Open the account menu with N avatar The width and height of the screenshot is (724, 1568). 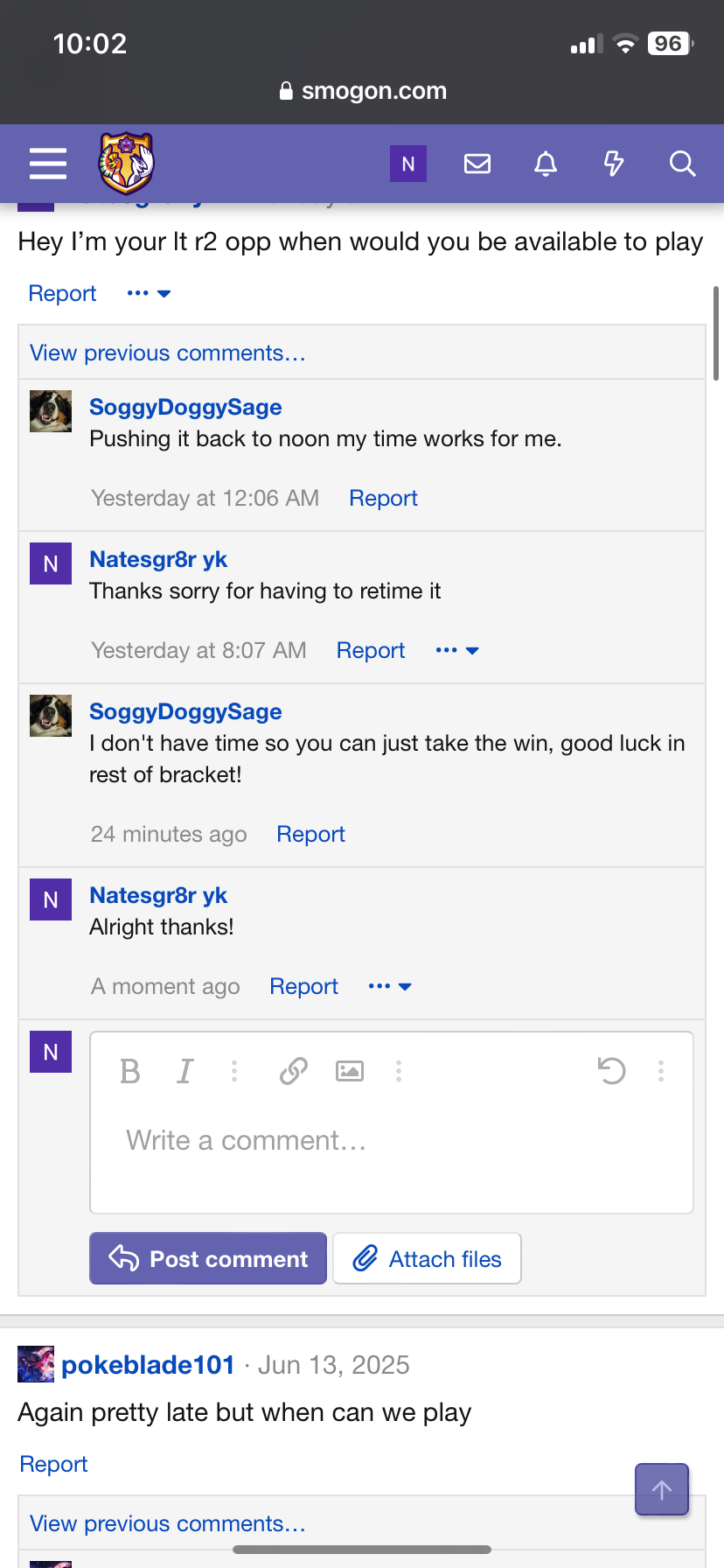[408, 164]
